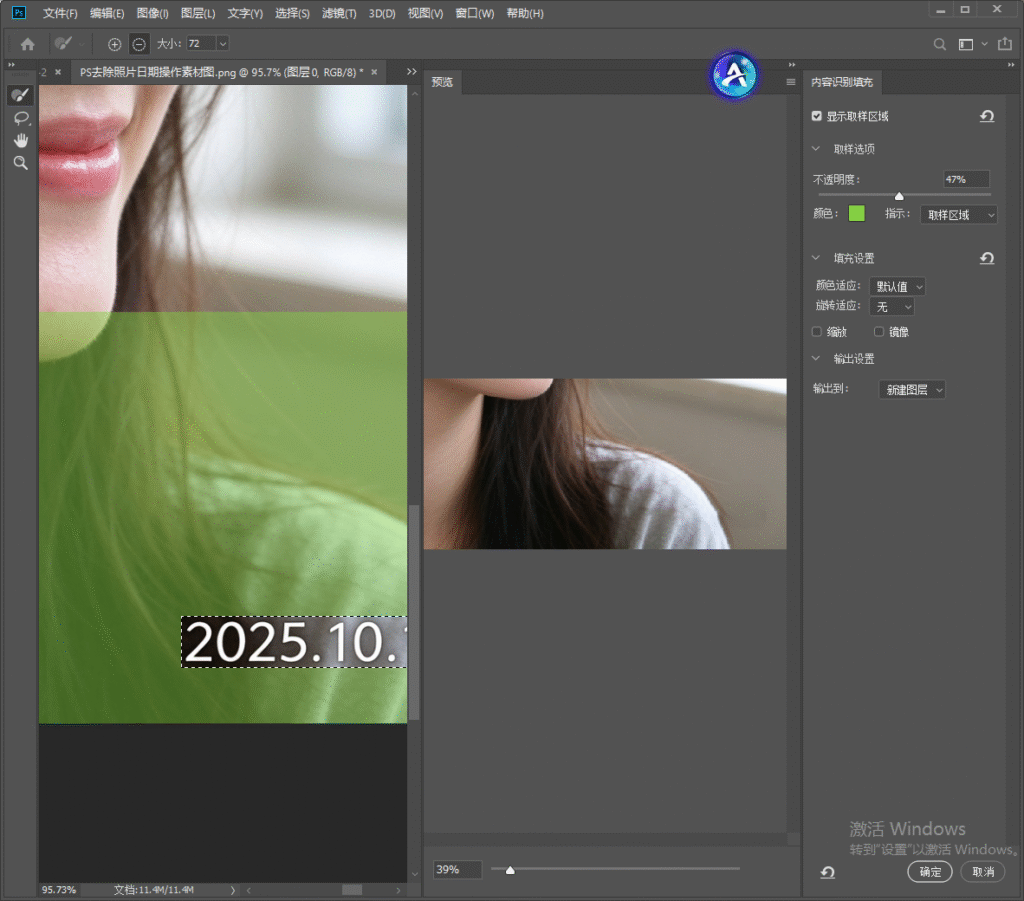Select the Sampling Brush tool in left toolbar
Screen dimensions: 1024x901
pyautogui.click(x=20, y=95)
